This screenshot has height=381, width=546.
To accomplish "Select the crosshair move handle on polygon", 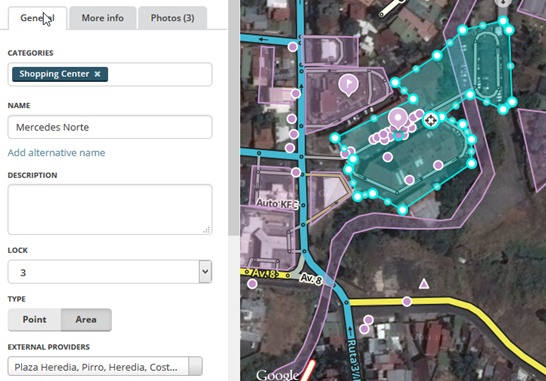I will click(x=431, y=120).
